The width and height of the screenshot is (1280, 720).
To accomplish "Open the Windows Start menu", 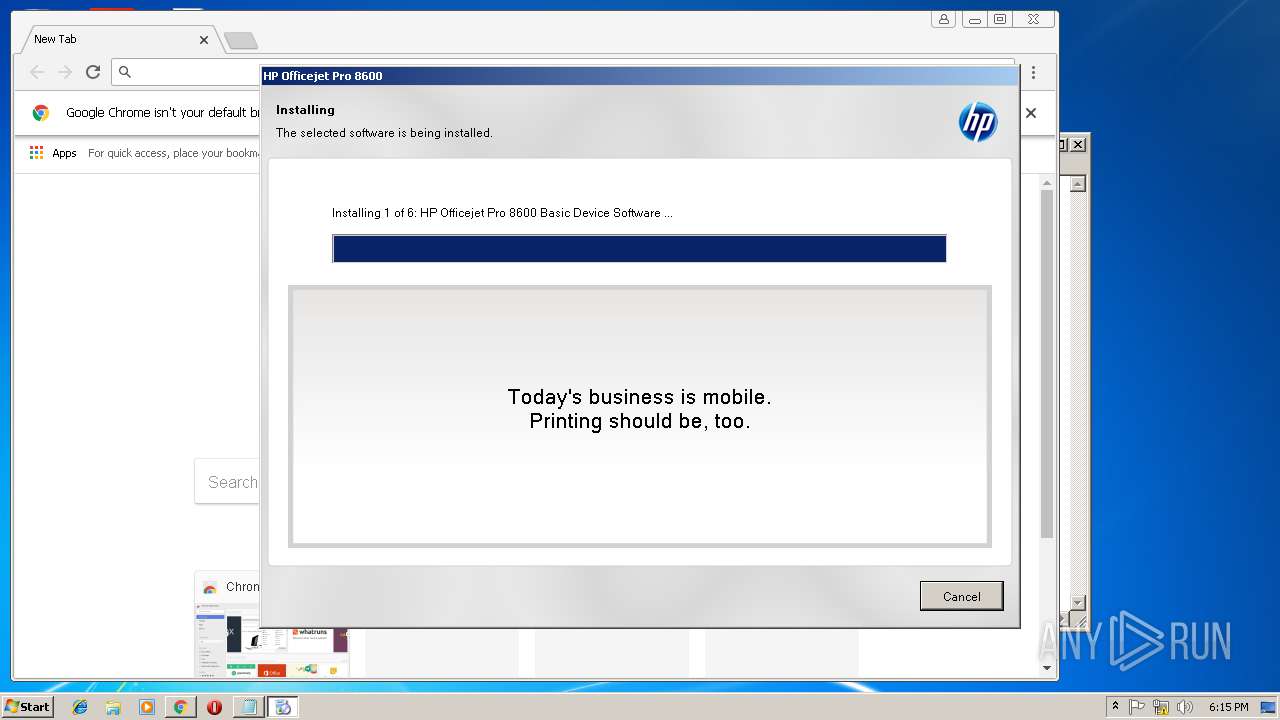I will point(27,706).
